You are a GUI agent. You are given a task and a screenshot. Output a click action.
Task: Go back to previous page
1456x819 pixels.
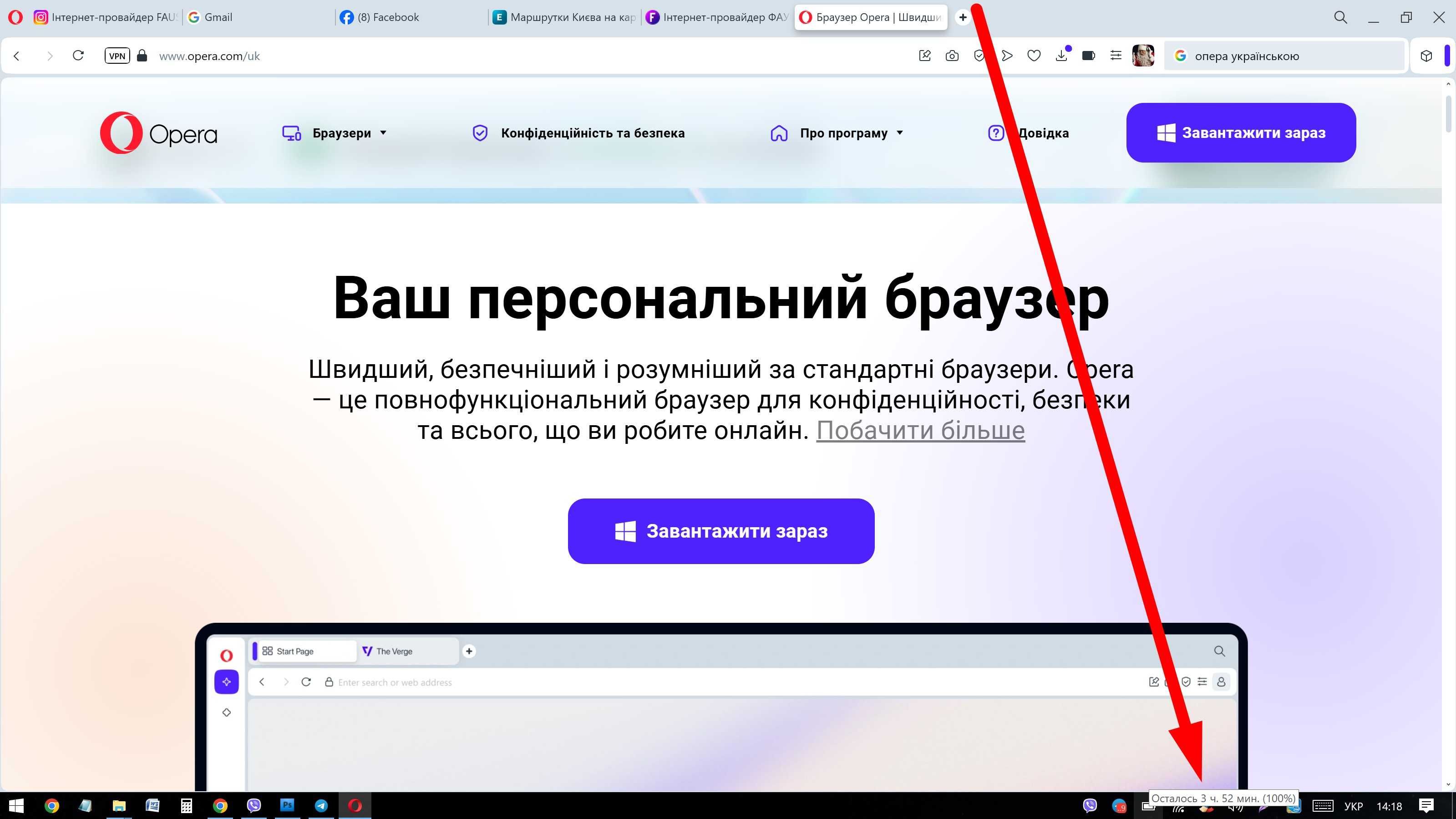click(x=17, y=56)
